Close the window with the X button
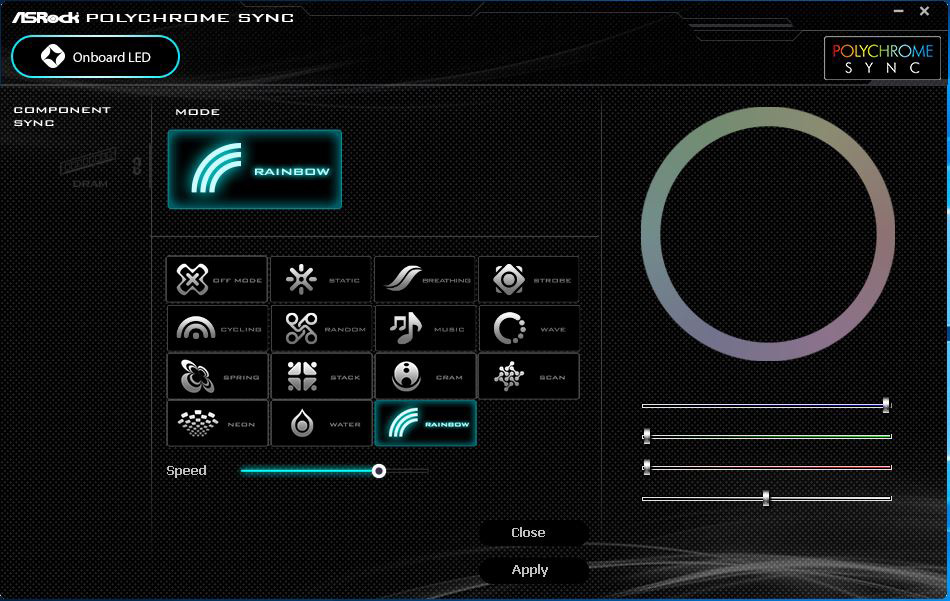Viewport: 950px width, 601px height. pos(925,11)
